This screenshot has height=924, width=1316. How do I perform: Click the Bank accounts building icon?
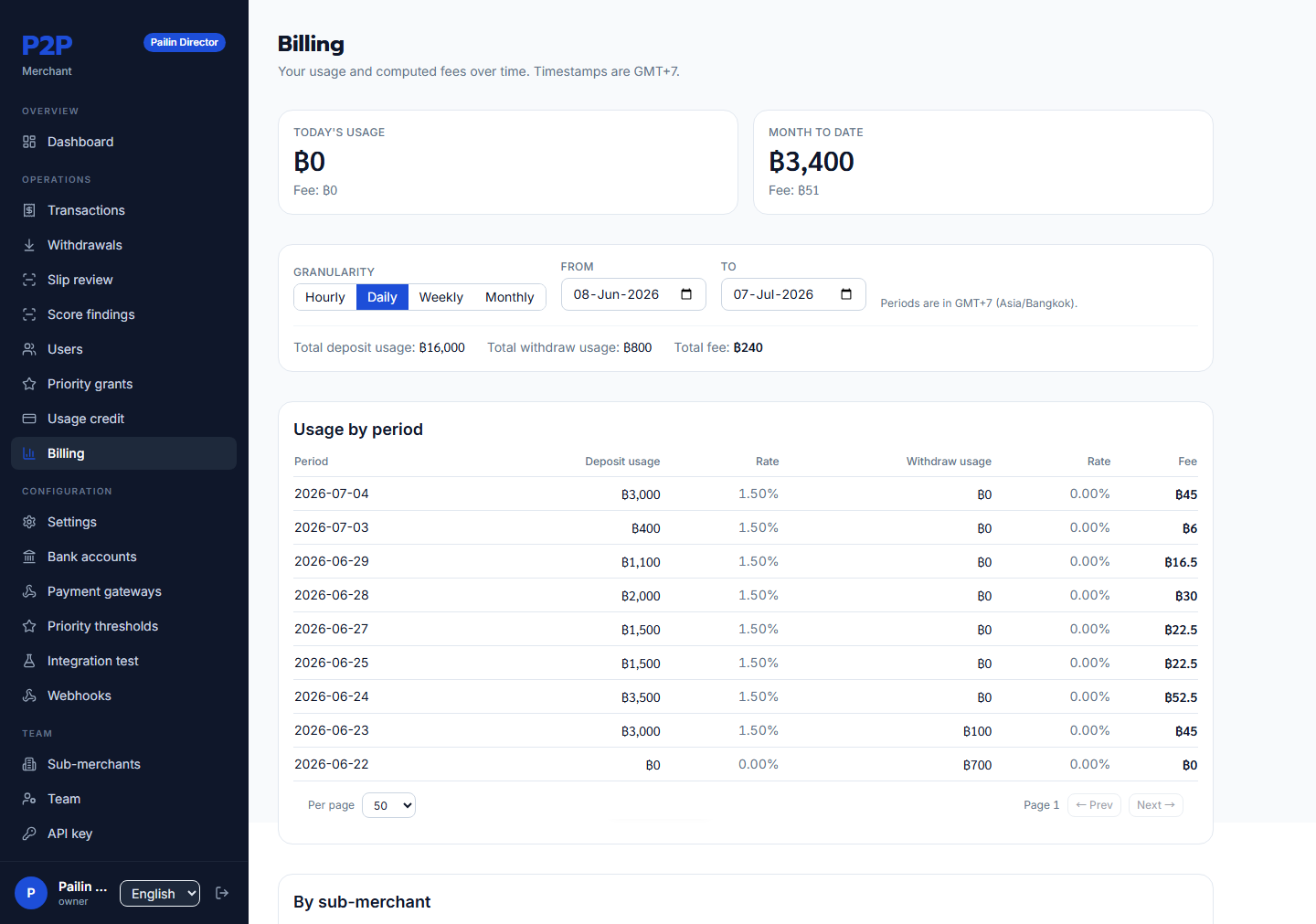coord(29,557)
